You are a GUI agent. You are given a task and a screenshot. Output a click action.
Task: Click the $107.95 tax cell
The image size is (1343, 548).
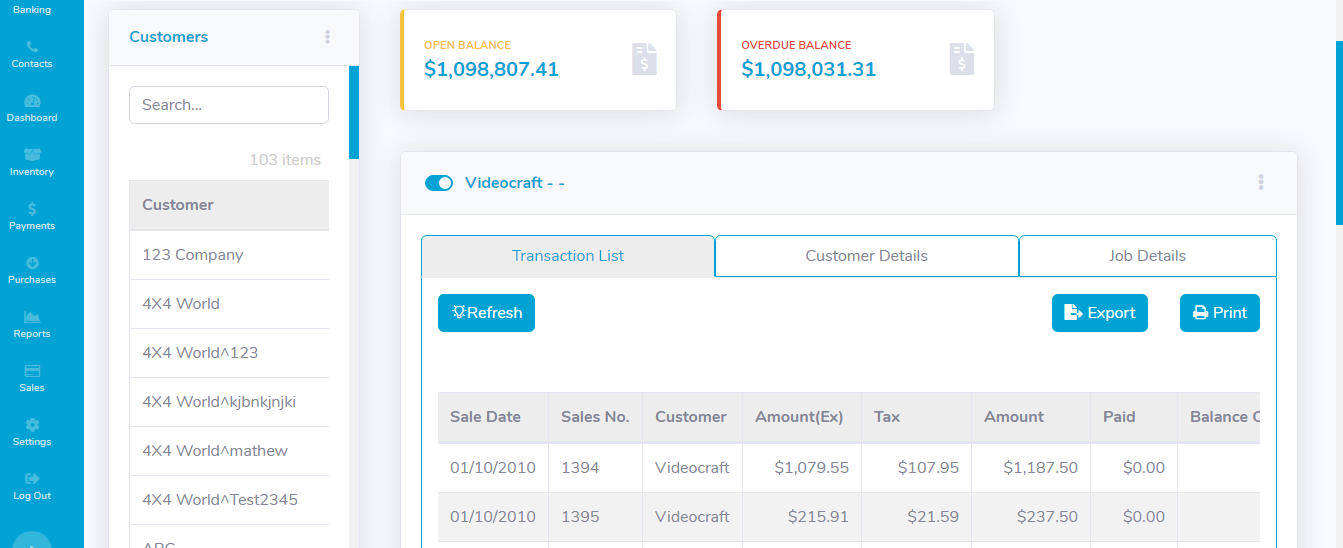(916, 468)
